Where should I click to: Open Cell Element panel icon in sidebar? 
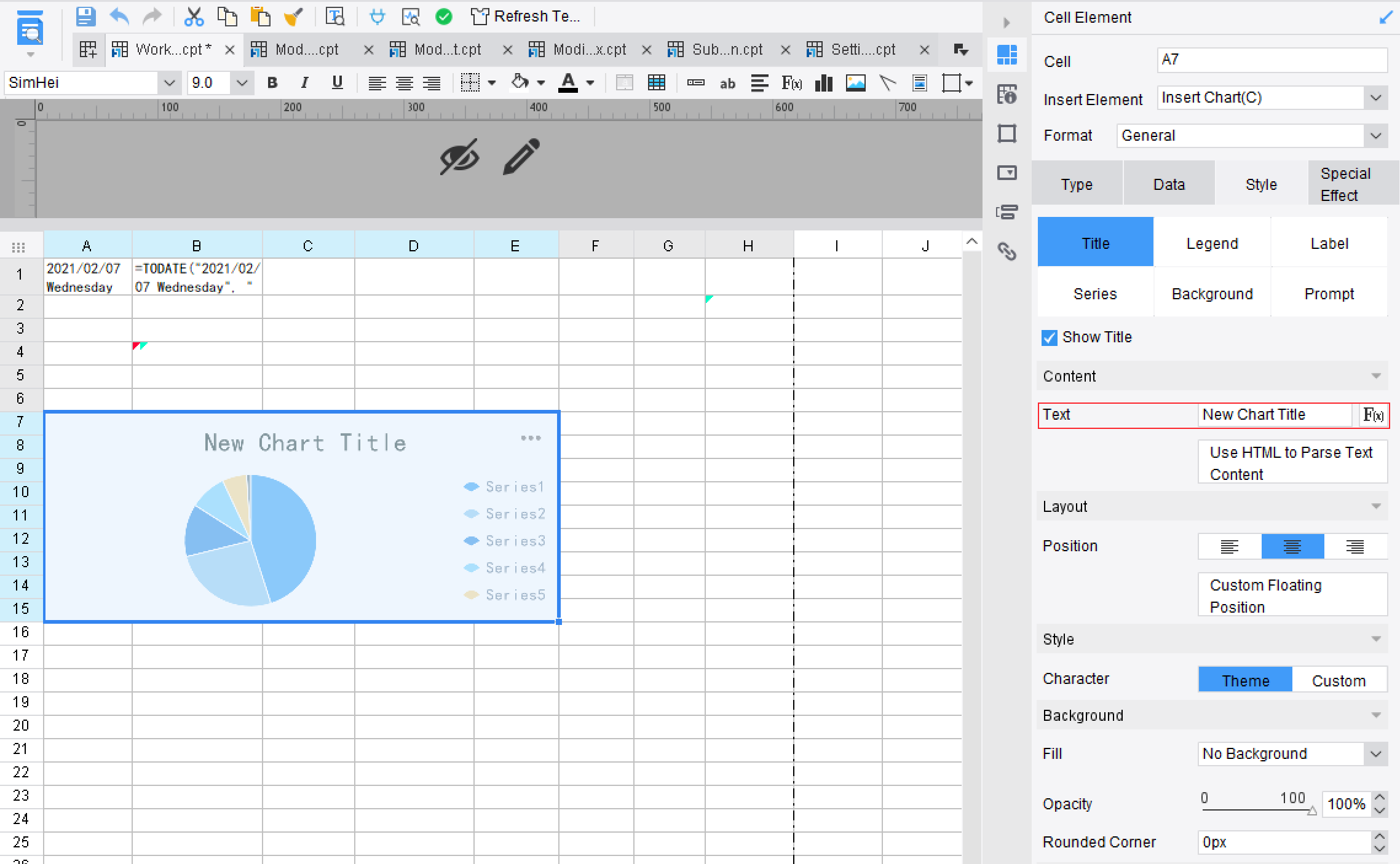point(1007,55)
